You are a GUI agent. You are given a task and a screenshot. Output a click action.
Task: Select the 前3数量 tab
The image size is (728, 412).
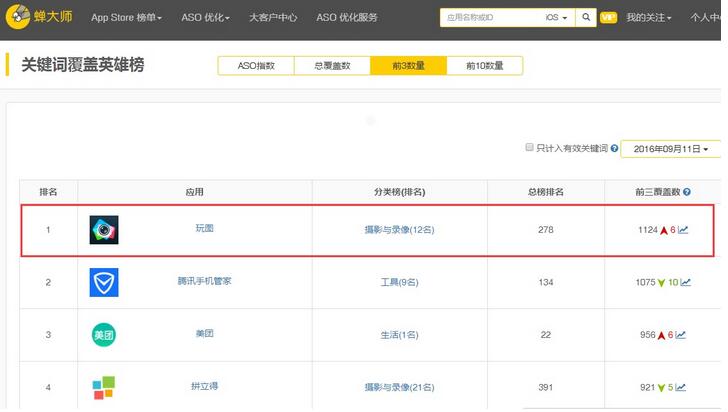(x=409, y=65)
